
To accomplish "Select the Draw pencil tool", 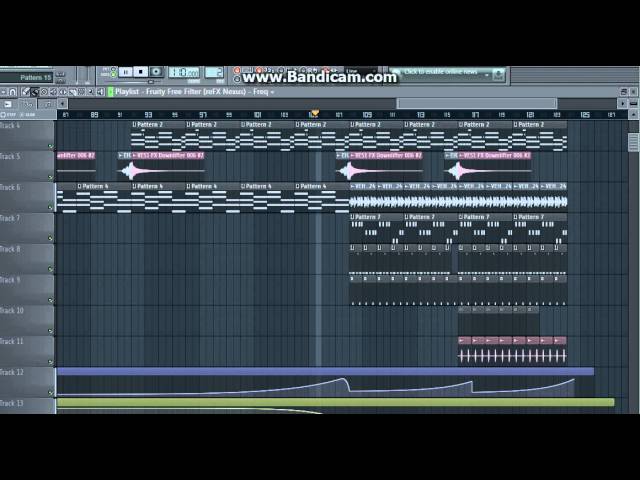I will click(26, 92).
